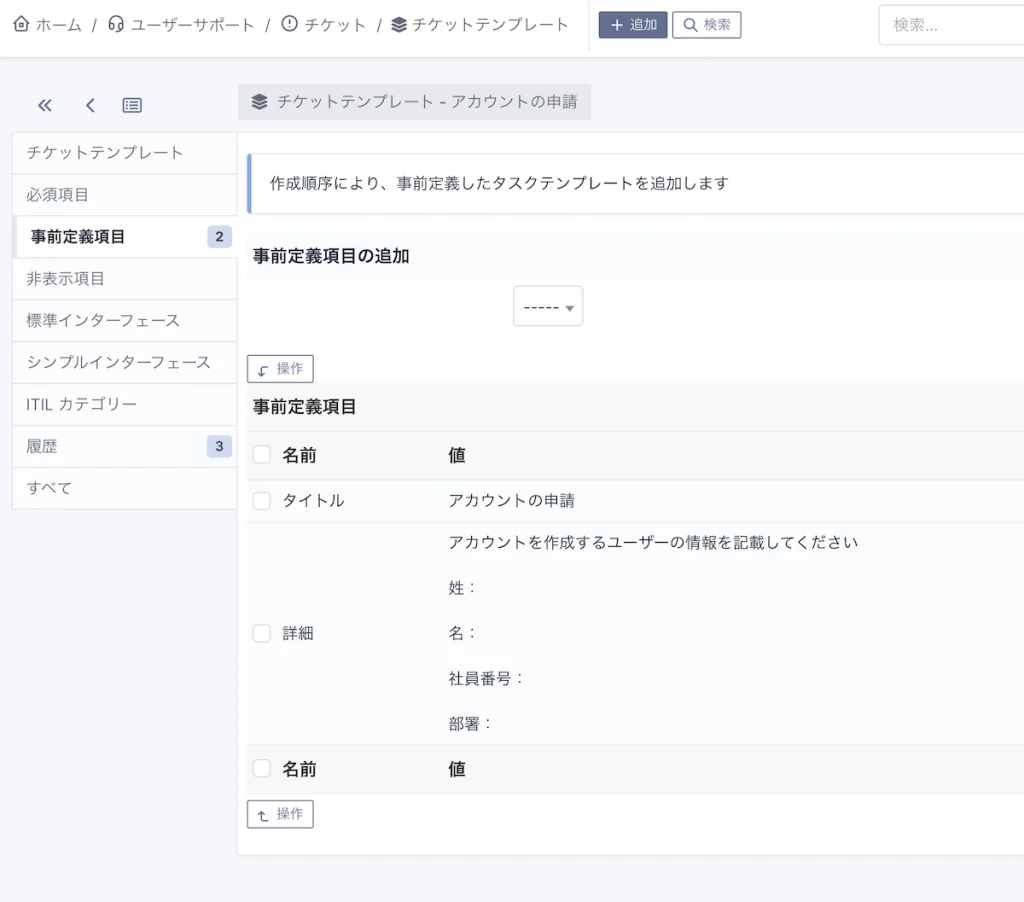Click the タイトル field name cell
The image size is (1024, 902).
313,501
